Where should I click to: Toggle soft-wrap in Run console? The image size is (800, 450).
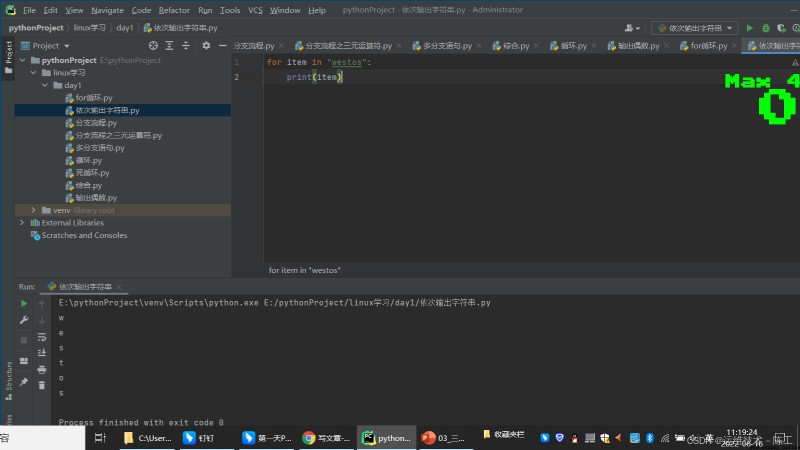(42, 337)
